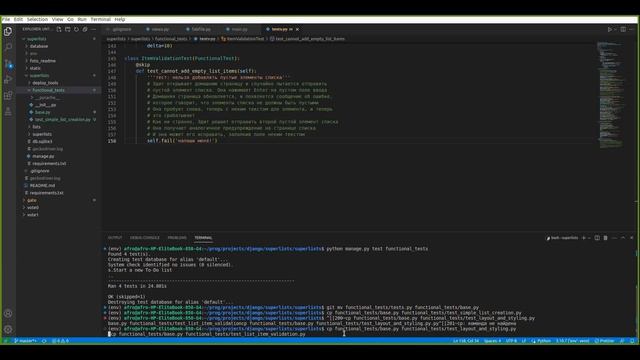Open the File menu

[x=6, y=19]
